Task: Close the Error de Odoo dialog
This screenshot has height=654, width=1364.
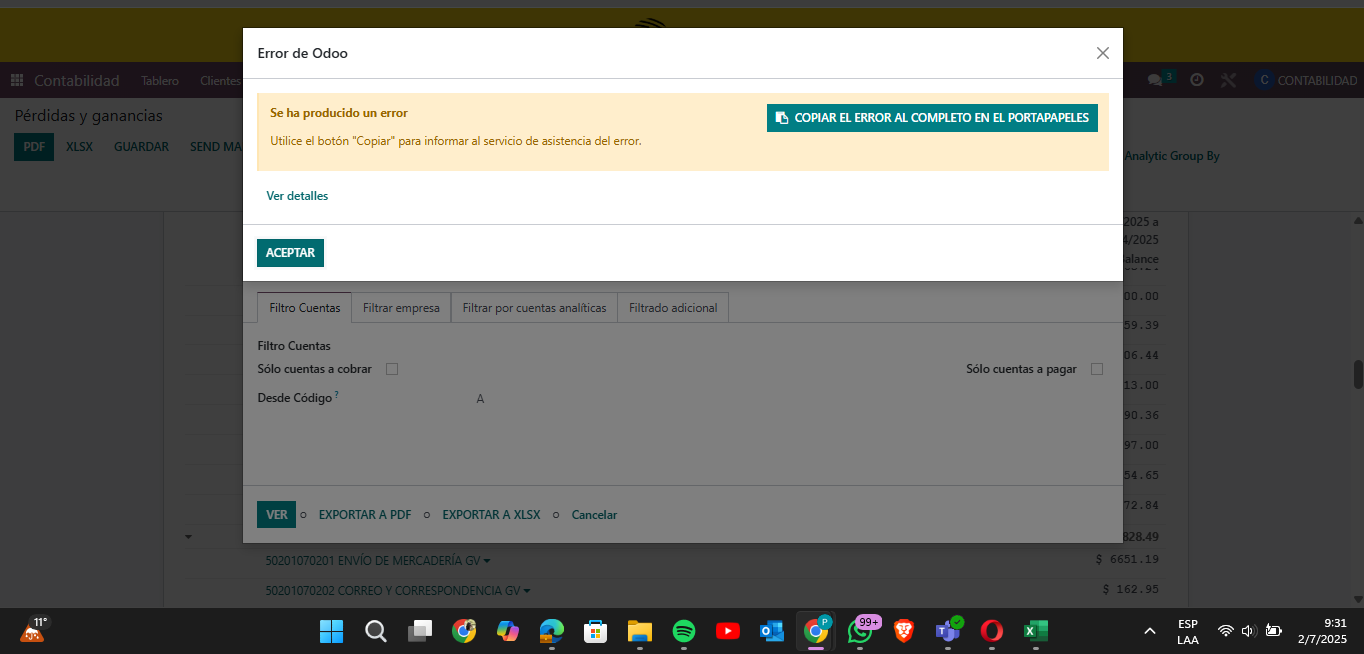Action: (x=1102, y=53)
